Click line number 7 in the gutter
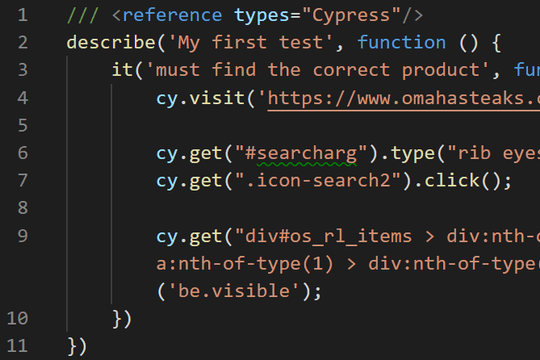Viewport: 540px width, 360px height. click(23, 181)
